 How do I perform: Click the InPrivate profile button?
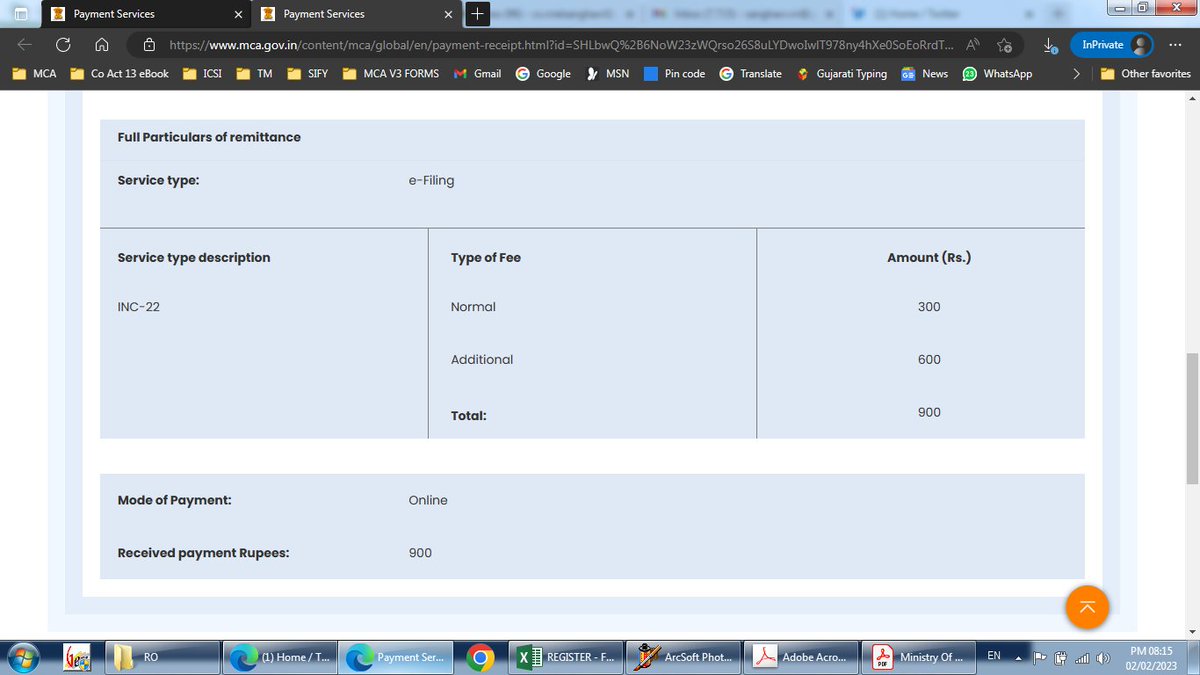[1111, 44]
